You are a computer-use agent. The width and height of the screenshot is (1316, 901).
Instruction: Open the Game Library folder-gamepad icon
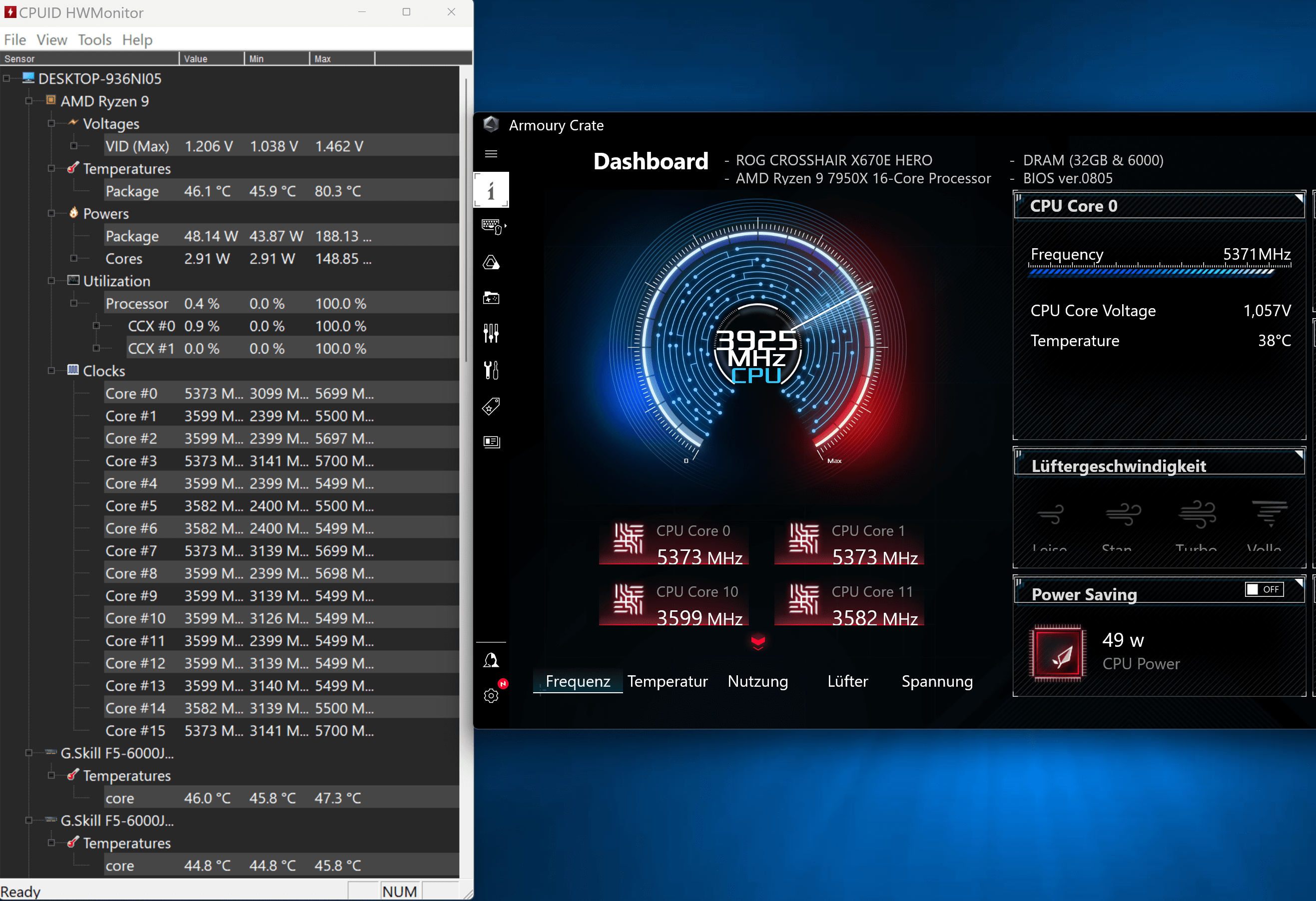click(491, 298)
